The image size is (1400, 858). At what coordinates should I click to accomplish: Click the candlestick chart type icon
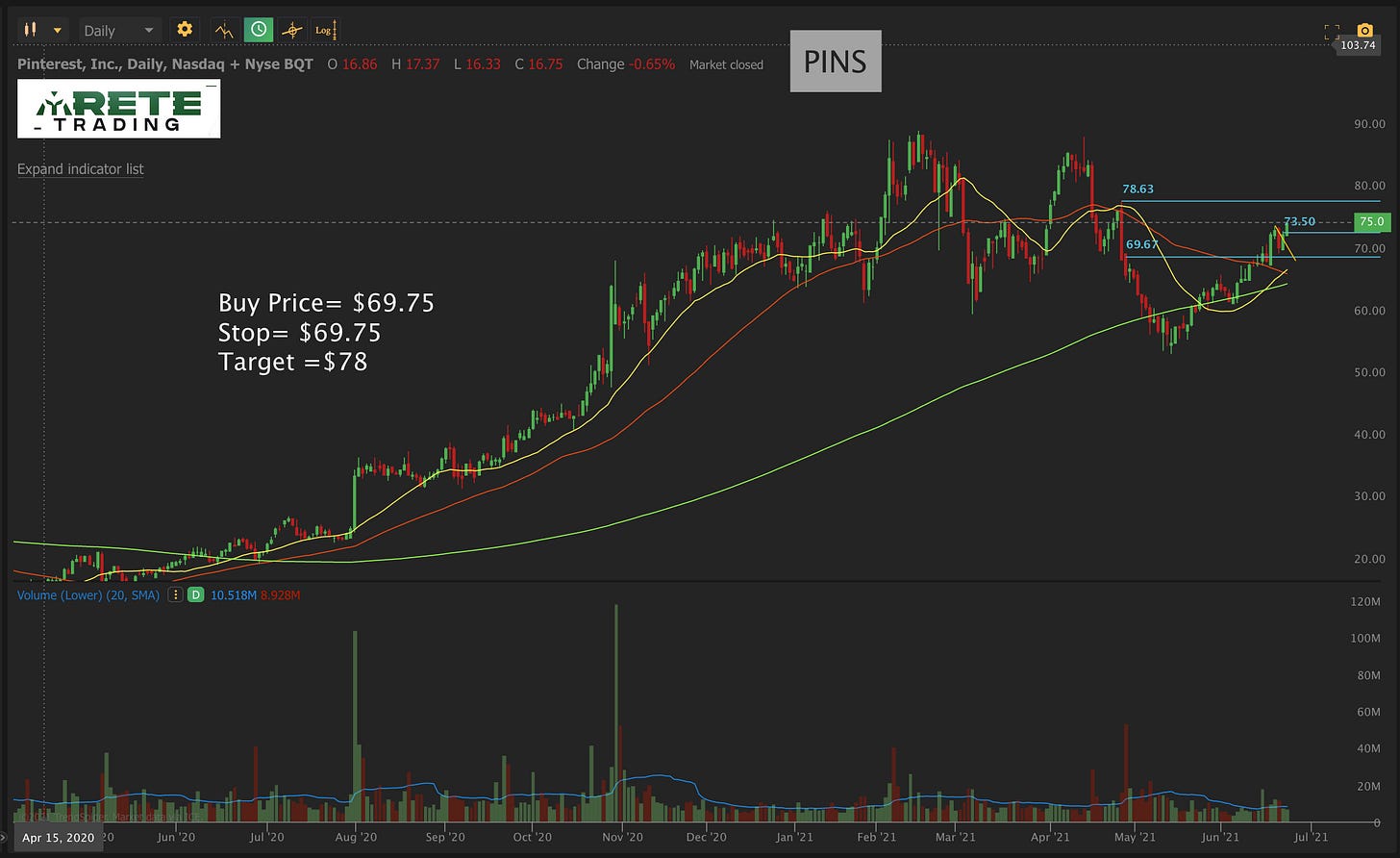pyautogui.click(x=31, y=30)
